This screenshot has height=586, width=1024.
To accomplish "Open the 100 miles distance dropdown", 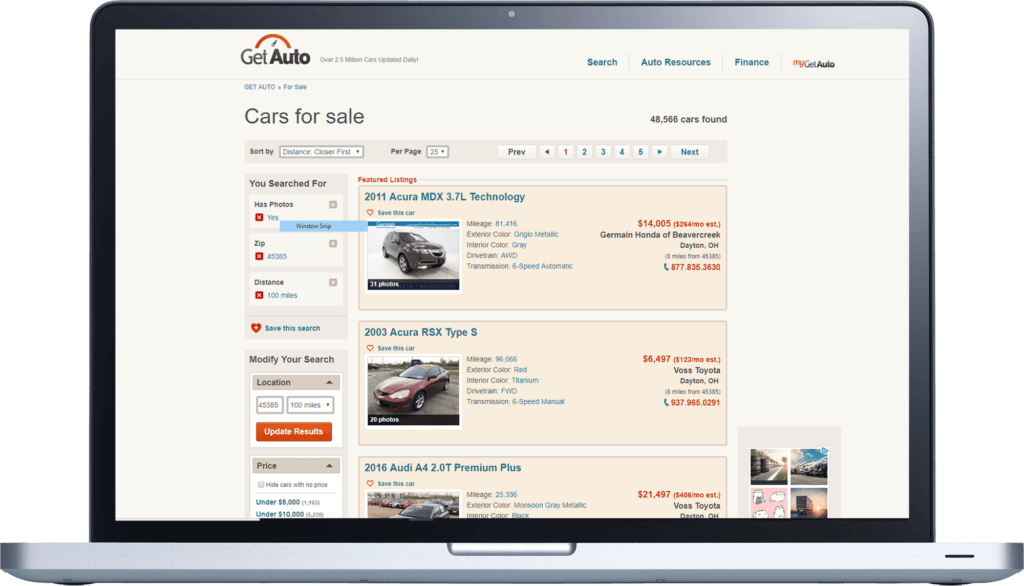I will (310, 405).
